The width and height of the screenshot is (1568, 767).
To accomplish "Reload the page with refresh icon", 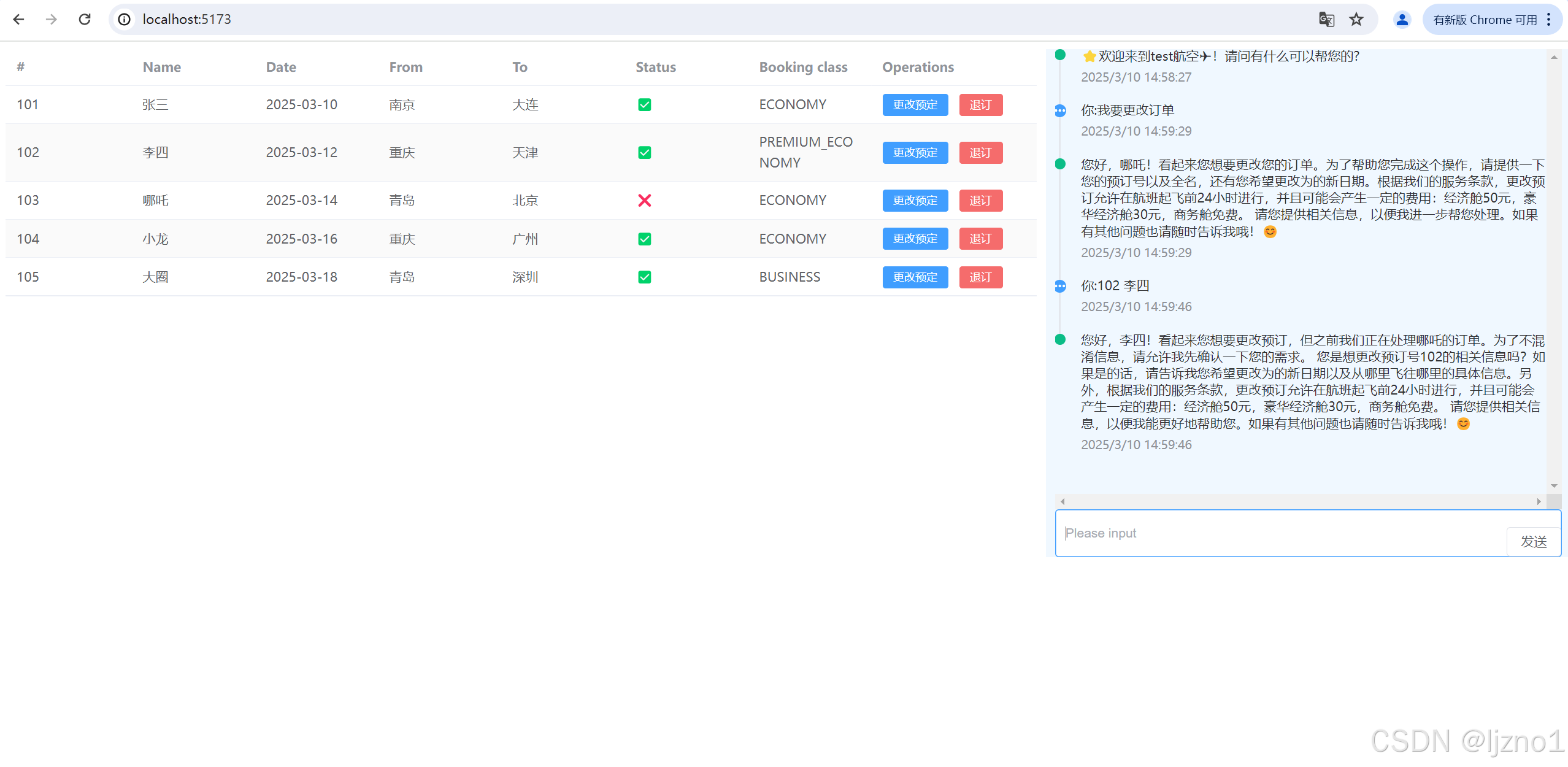I will (x=85, y=20).
